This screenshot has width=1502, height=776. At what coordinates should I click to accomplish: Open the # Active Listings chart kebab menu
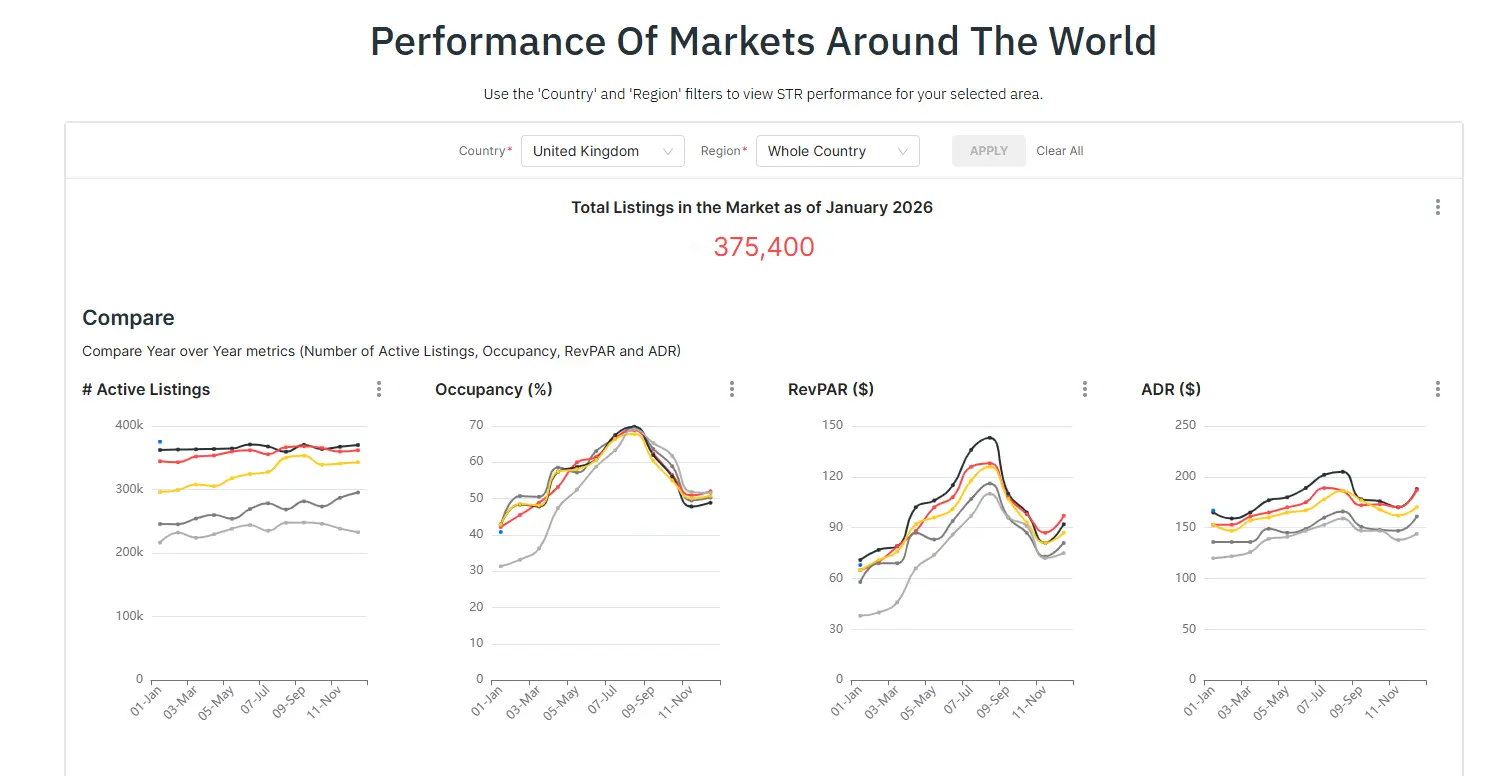pos(379,389)
